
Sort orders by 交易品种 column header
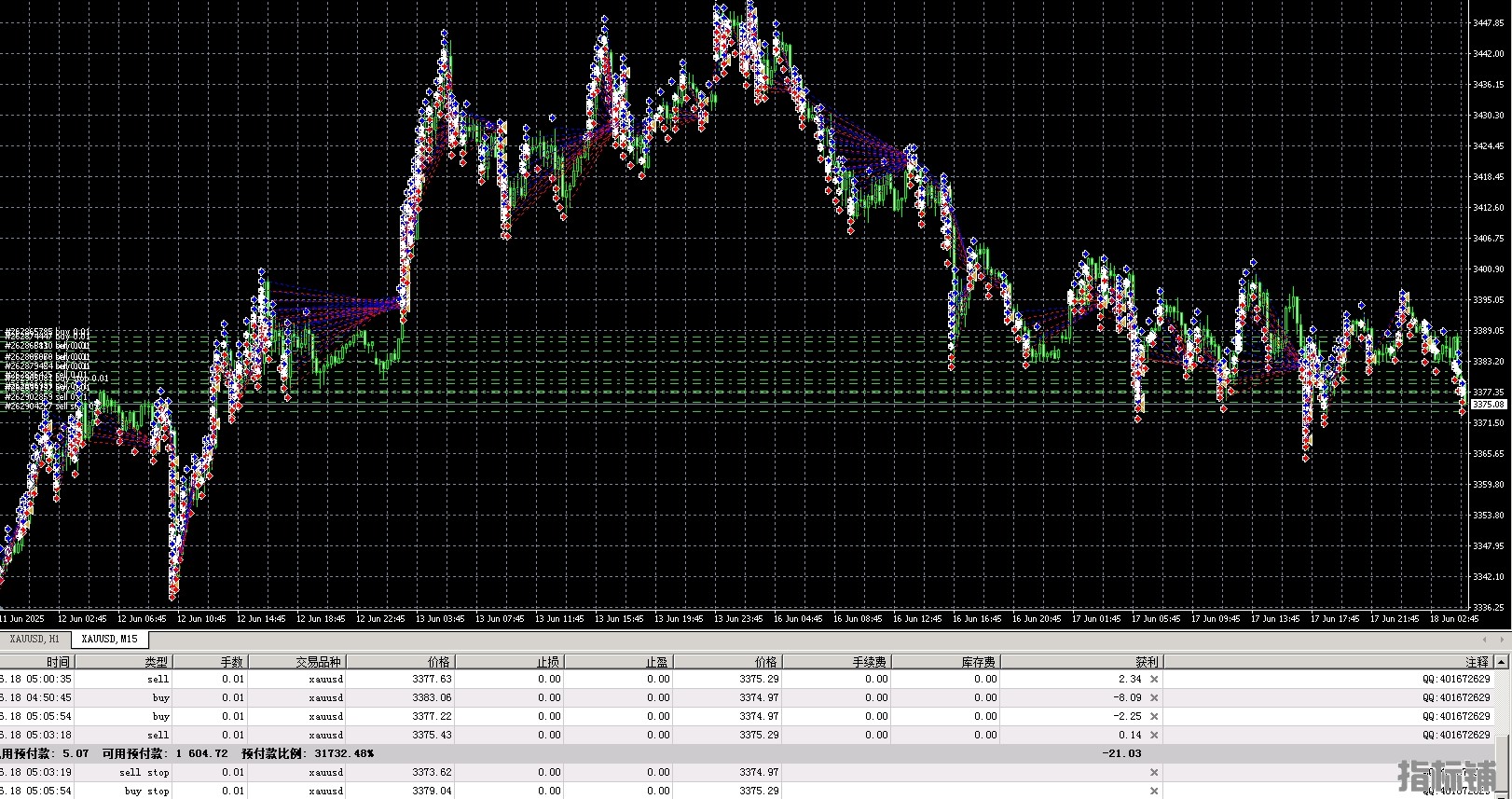click(x=297, y=662)
